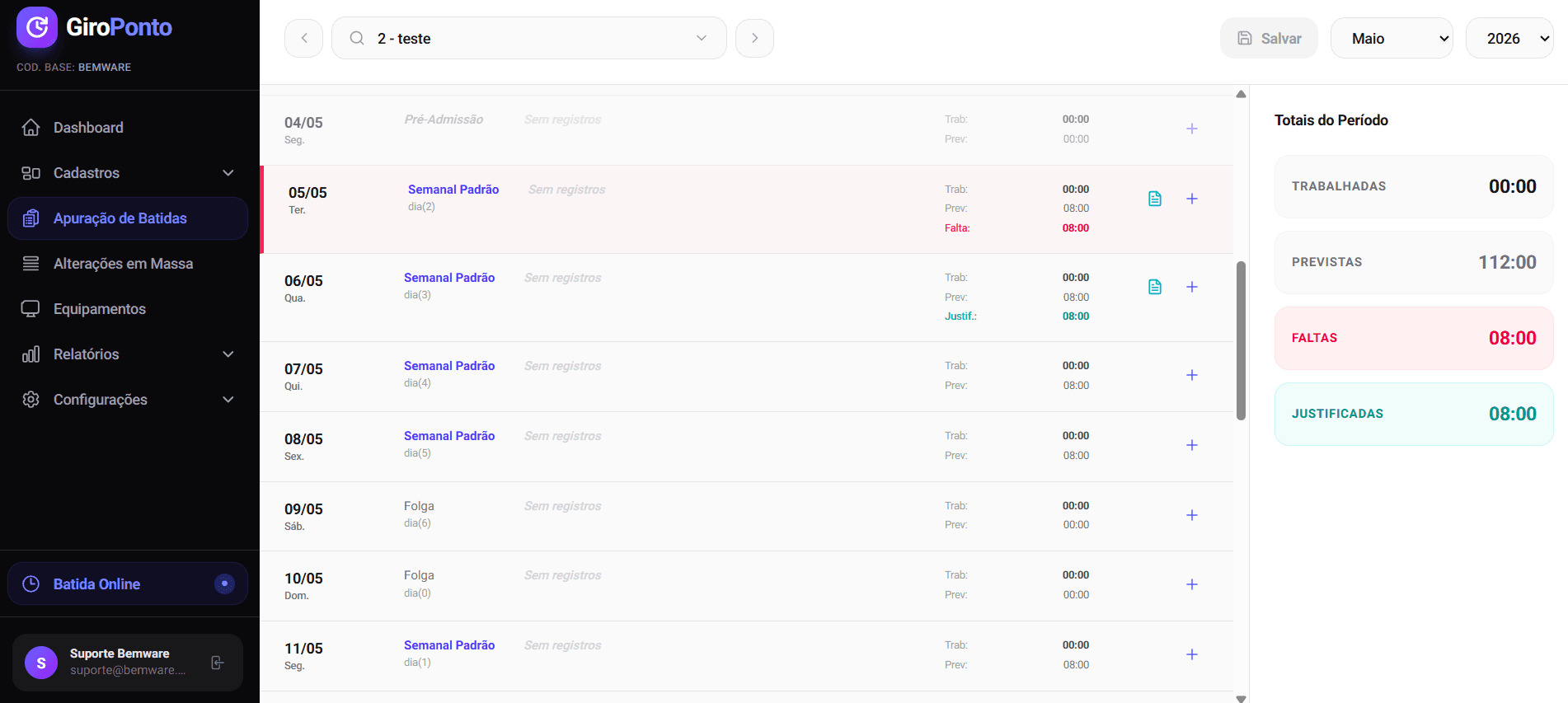Add a record for 07/05 with plus icon
The width and height of the screenshot is (1568, 703).
tap(1191, 376)
